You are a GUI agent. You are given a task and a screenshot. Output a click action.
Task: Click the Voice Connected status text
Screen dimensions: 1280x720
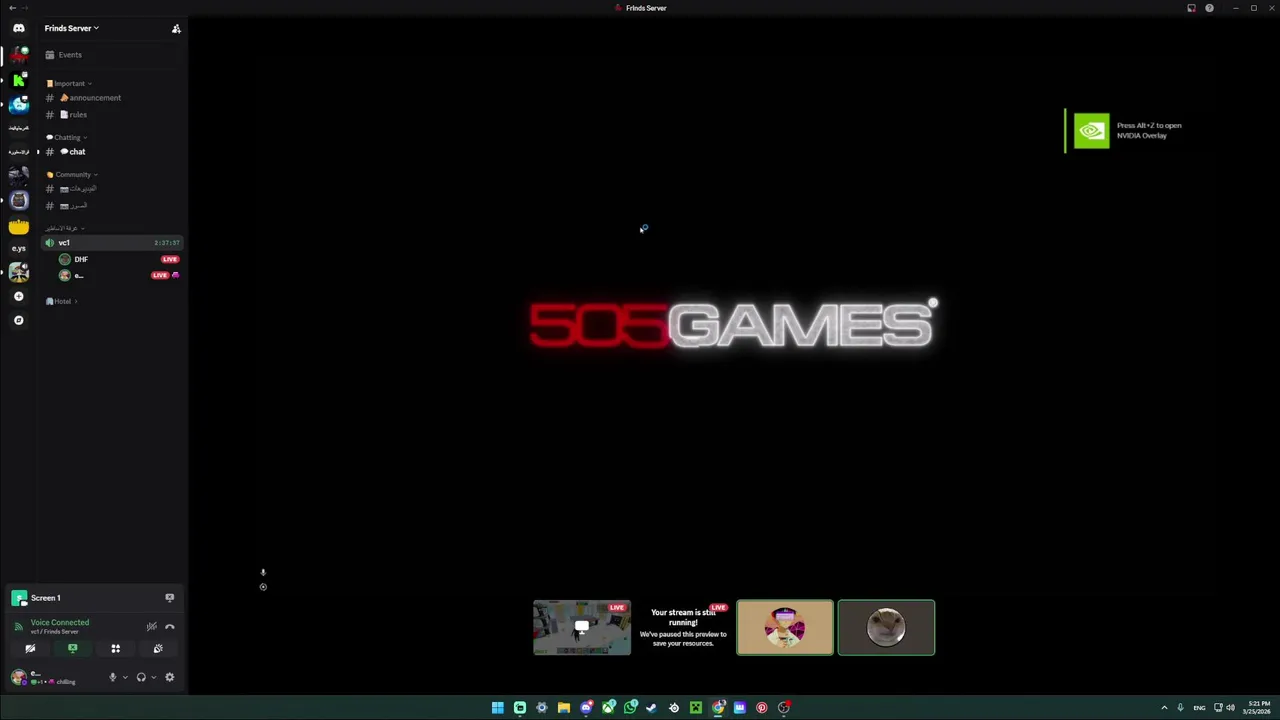[x=60, y=622]
